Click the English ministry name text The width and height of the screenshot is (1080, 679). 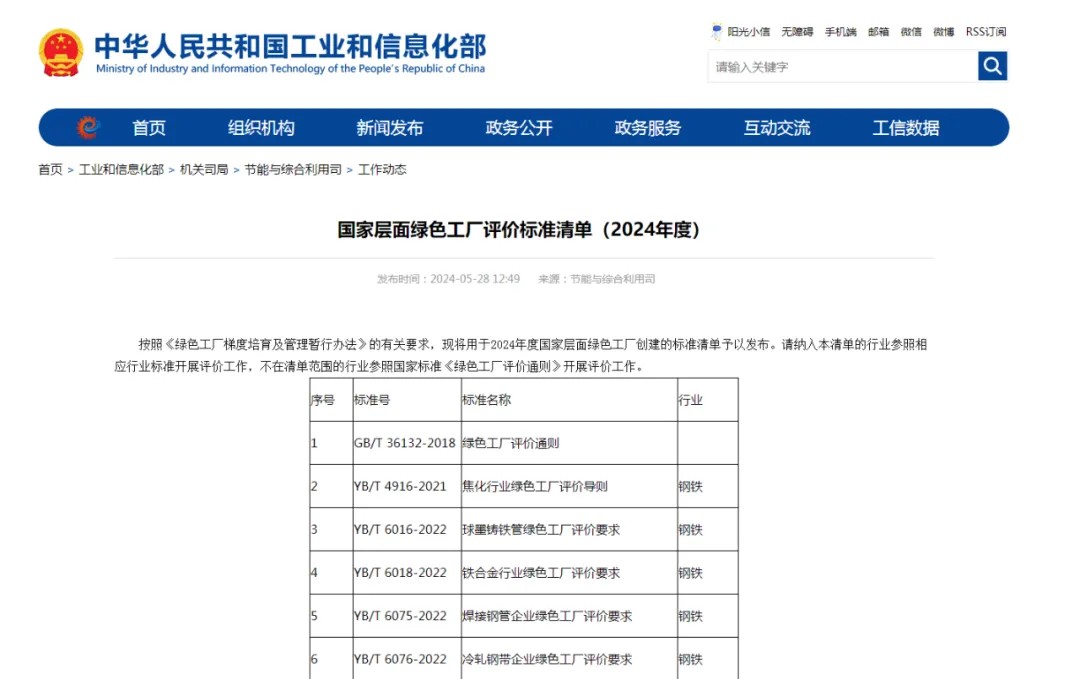click(x=290, y=69)
